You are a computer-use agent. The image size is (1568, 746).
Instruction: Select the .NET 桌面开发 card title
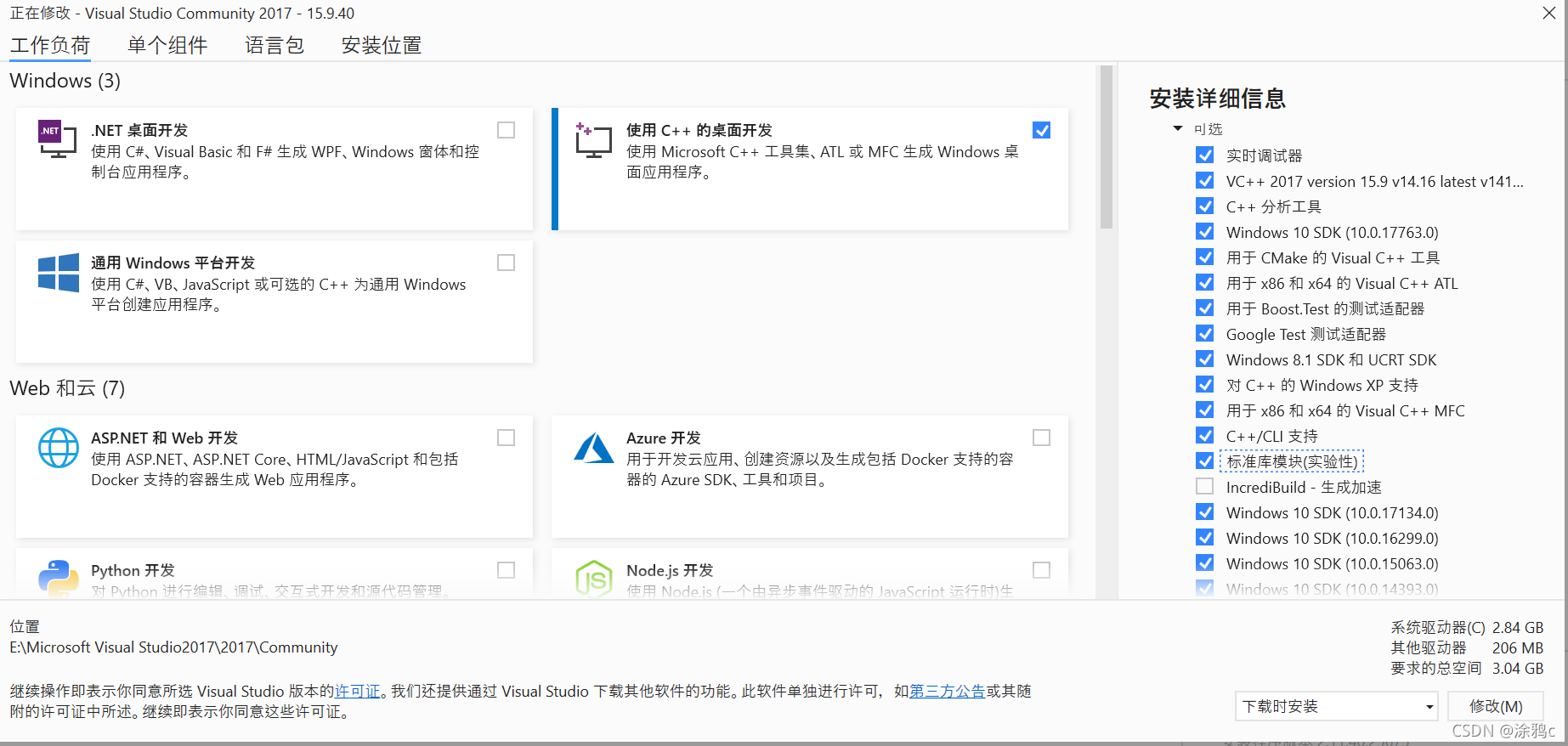(x=139, y=130)
